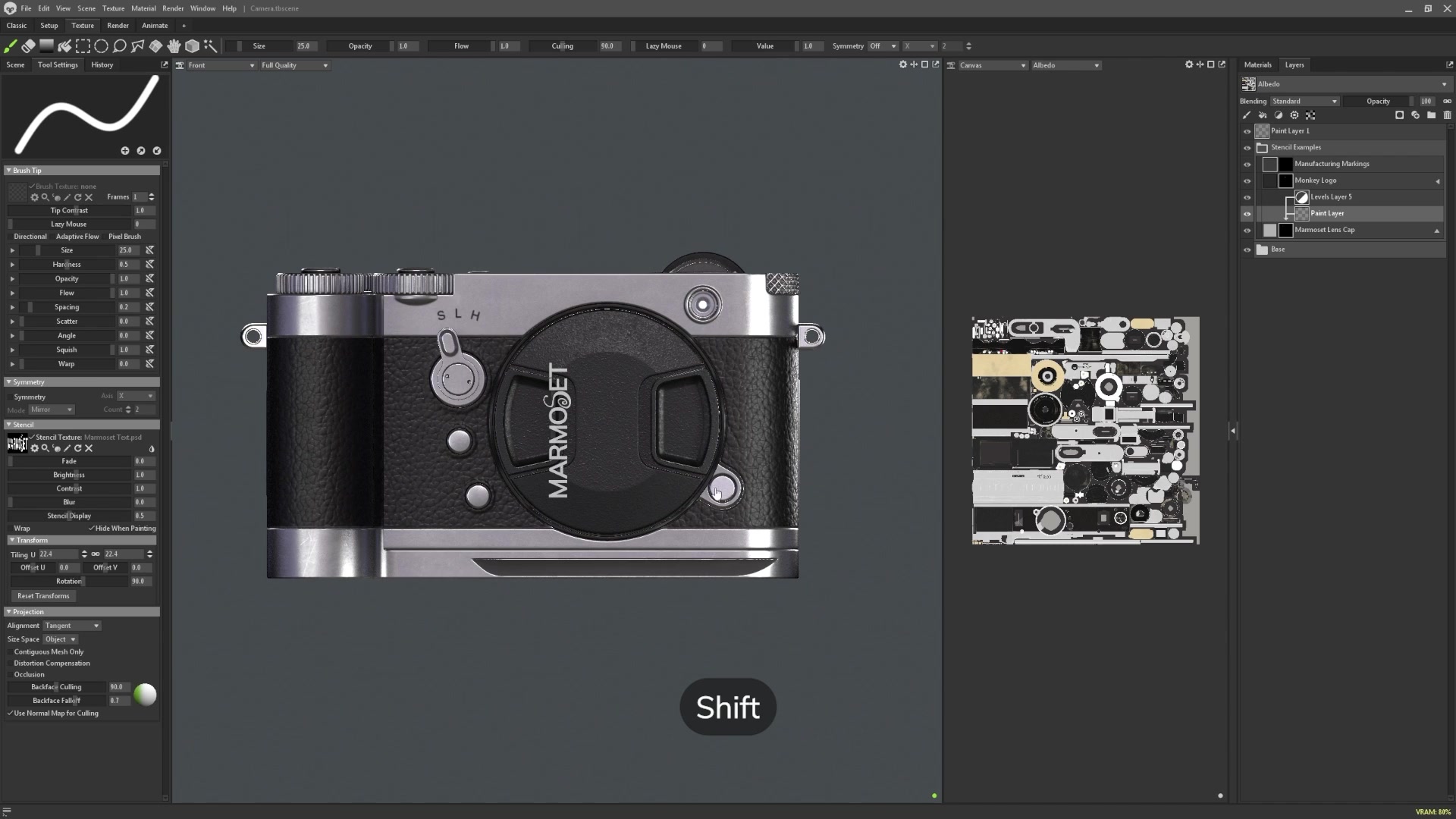Hide the Manufacturing Markings layer
Viewport: 1456px width, 819px height.
pyautogui.click(x=1247, y=165)
